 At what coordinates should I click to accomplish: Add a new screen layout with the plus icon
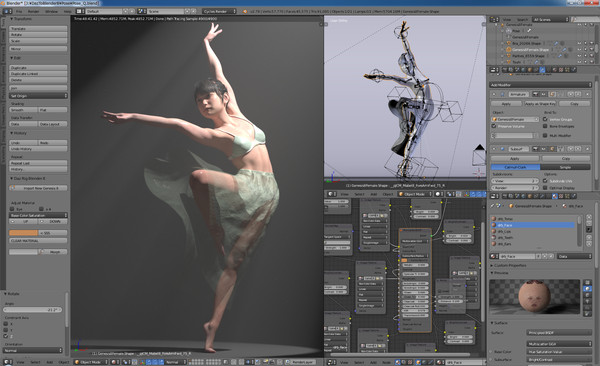[x=126, y=11]
